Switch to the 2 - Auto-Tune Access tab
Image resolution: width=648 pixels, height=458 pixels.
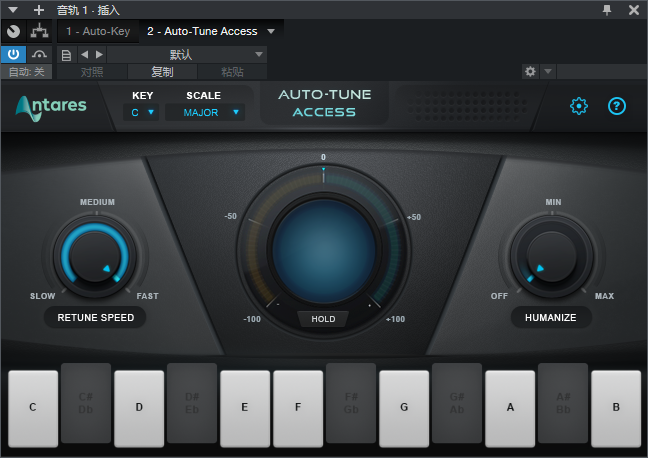(x=202, y=31)
